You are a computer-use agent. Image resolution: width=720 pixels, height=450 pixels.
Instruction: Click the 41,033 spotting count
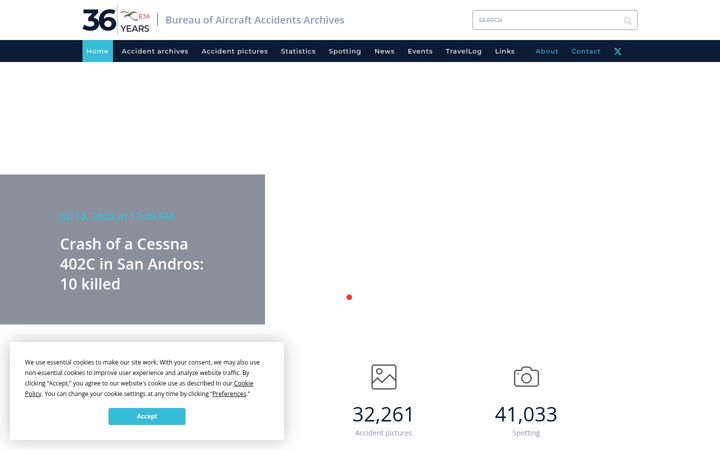coord(526,414)
